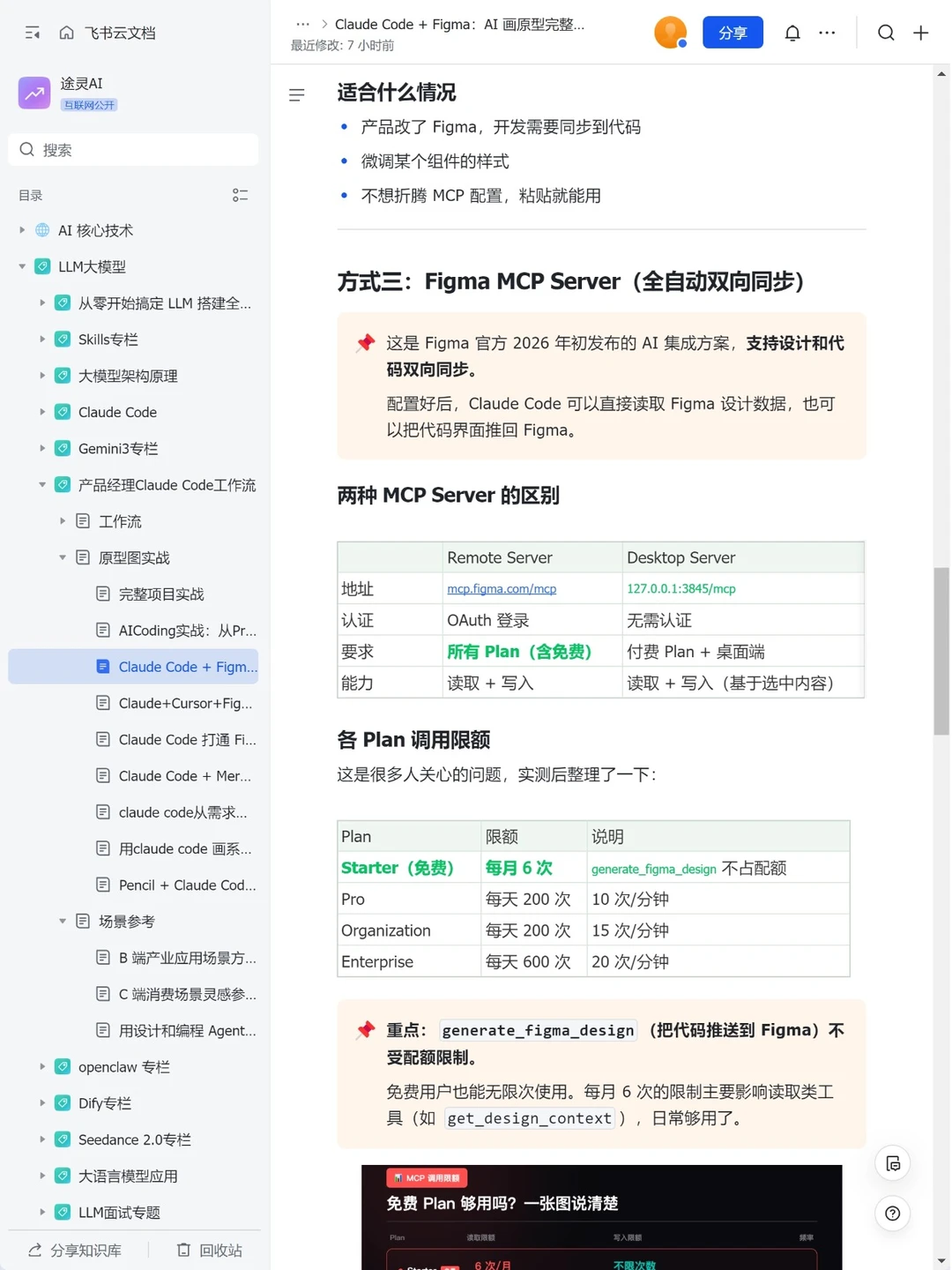Collapse the 产品经理Claude Code工作流 node
The height and width of the screenshot is (1270, 952).
tap(42, 484)
